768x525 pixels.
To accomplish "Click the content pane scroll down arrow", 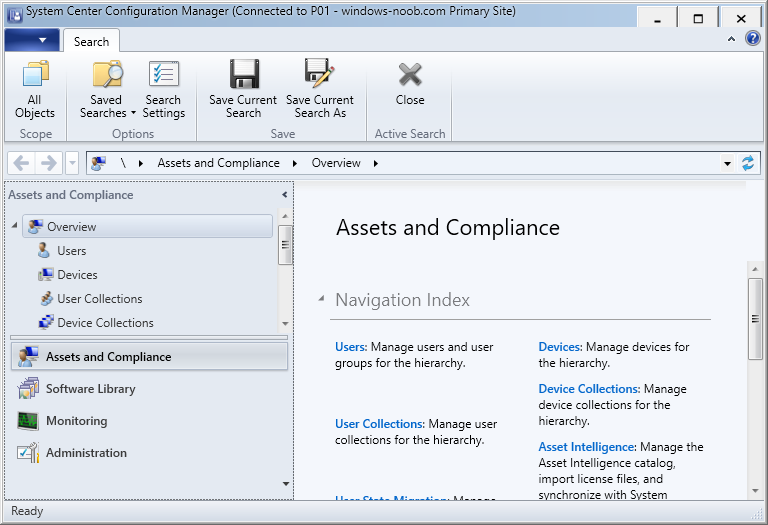I will [x=755, y=491].
